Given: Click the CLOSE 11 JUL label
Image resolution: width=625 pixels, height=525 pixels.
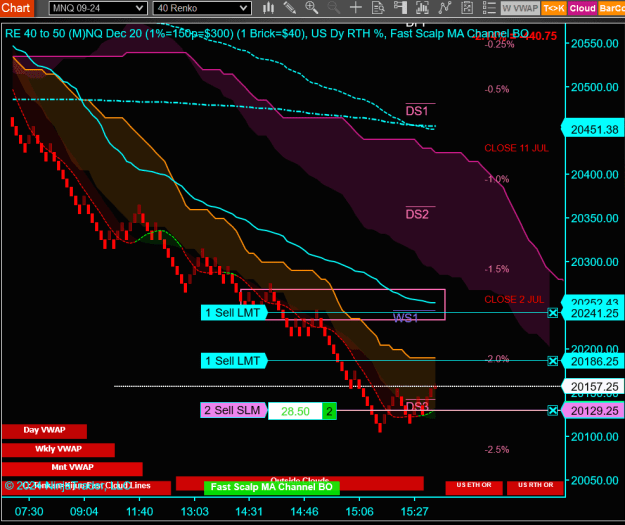Looking at the screenshot, I should coord(516,148).
